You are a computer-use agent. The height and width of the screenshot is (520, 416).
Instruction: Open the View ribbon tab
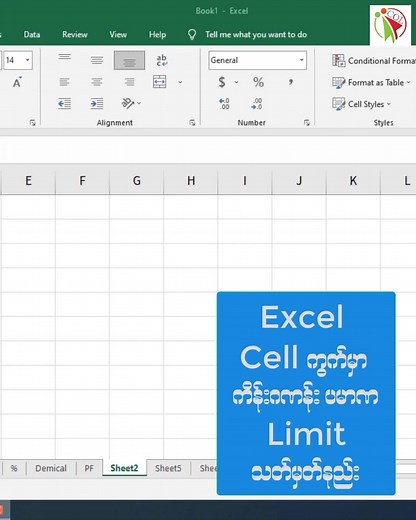tap(118, 34)
